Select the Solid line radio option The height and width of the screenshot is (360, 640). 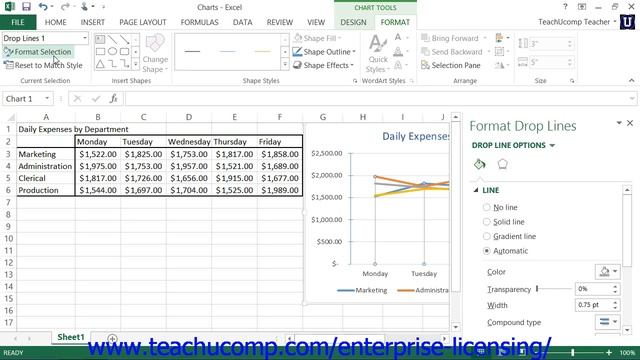coord(486,222)
